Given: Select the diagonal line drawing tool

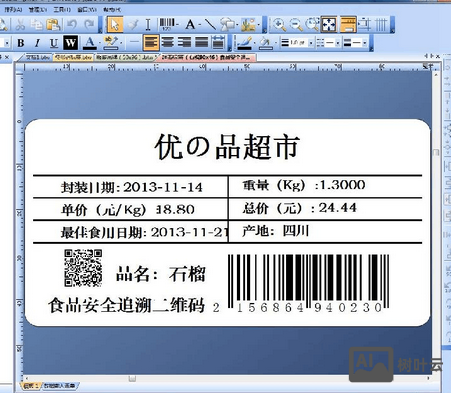Looking at the screenshot, I should click(x=210, y=25).
